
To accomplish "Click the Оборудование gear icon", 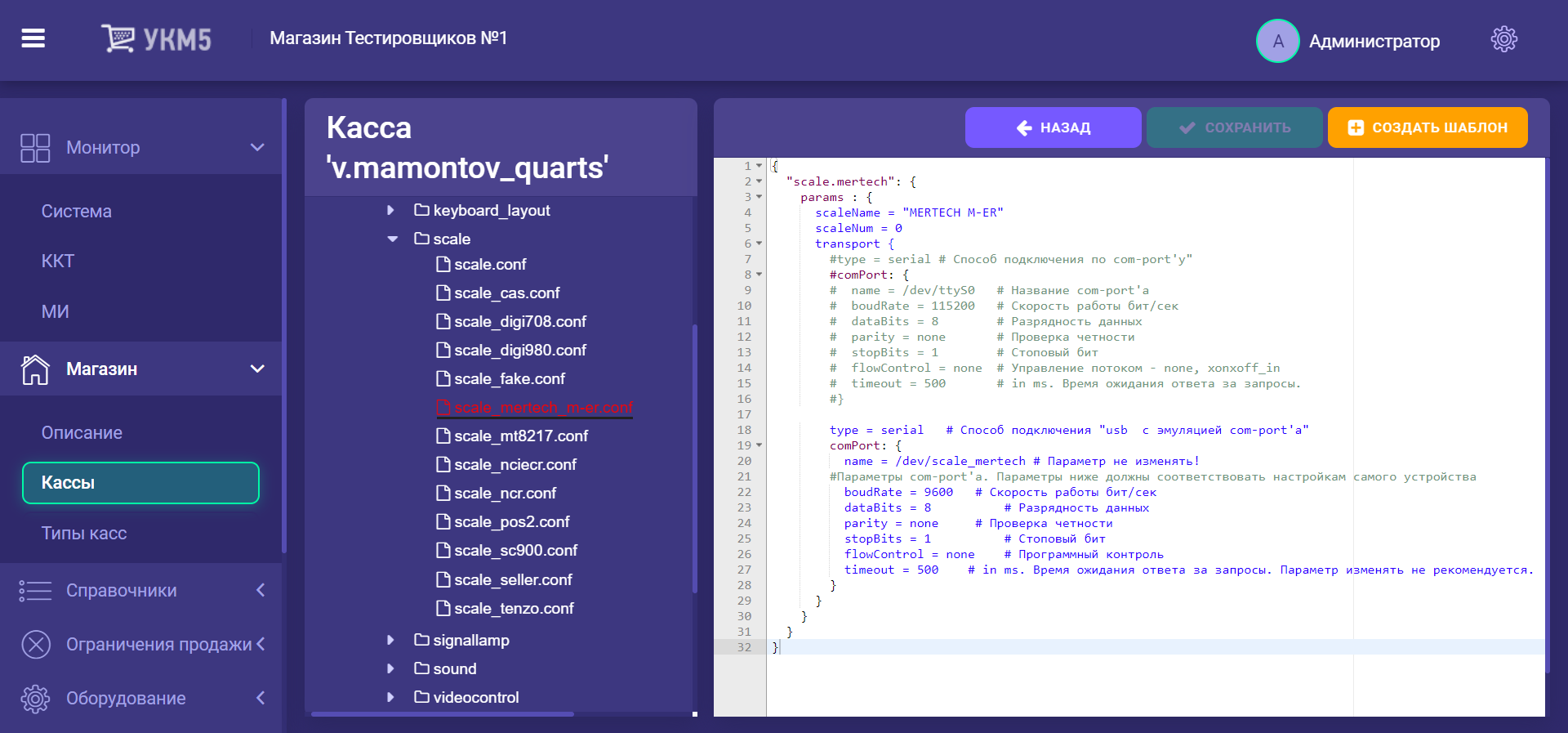I will pyautogui.click(x=35, y=699).
